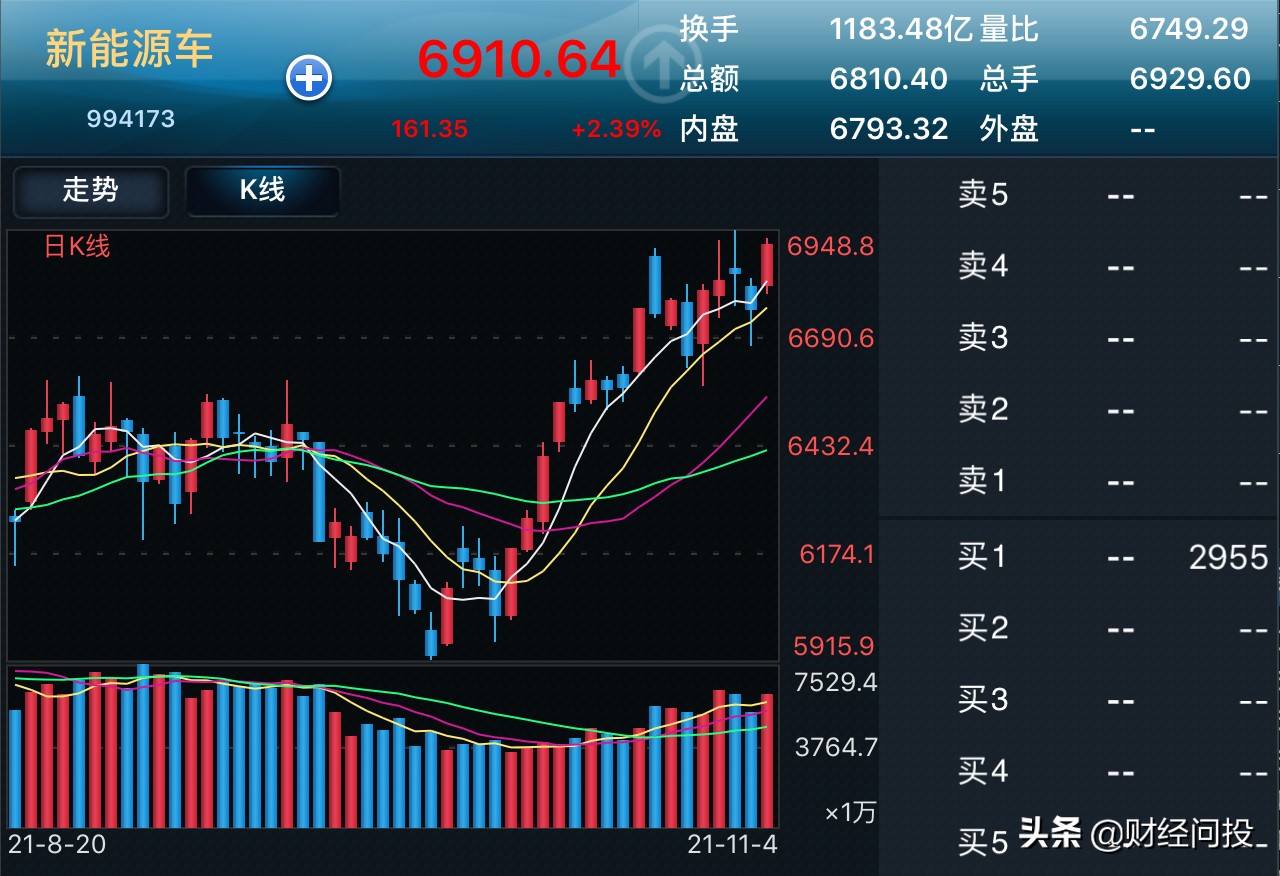Select the 卖5 order book row
This screenshot has width=1280, height=876.
click(x=1079, y=195)
